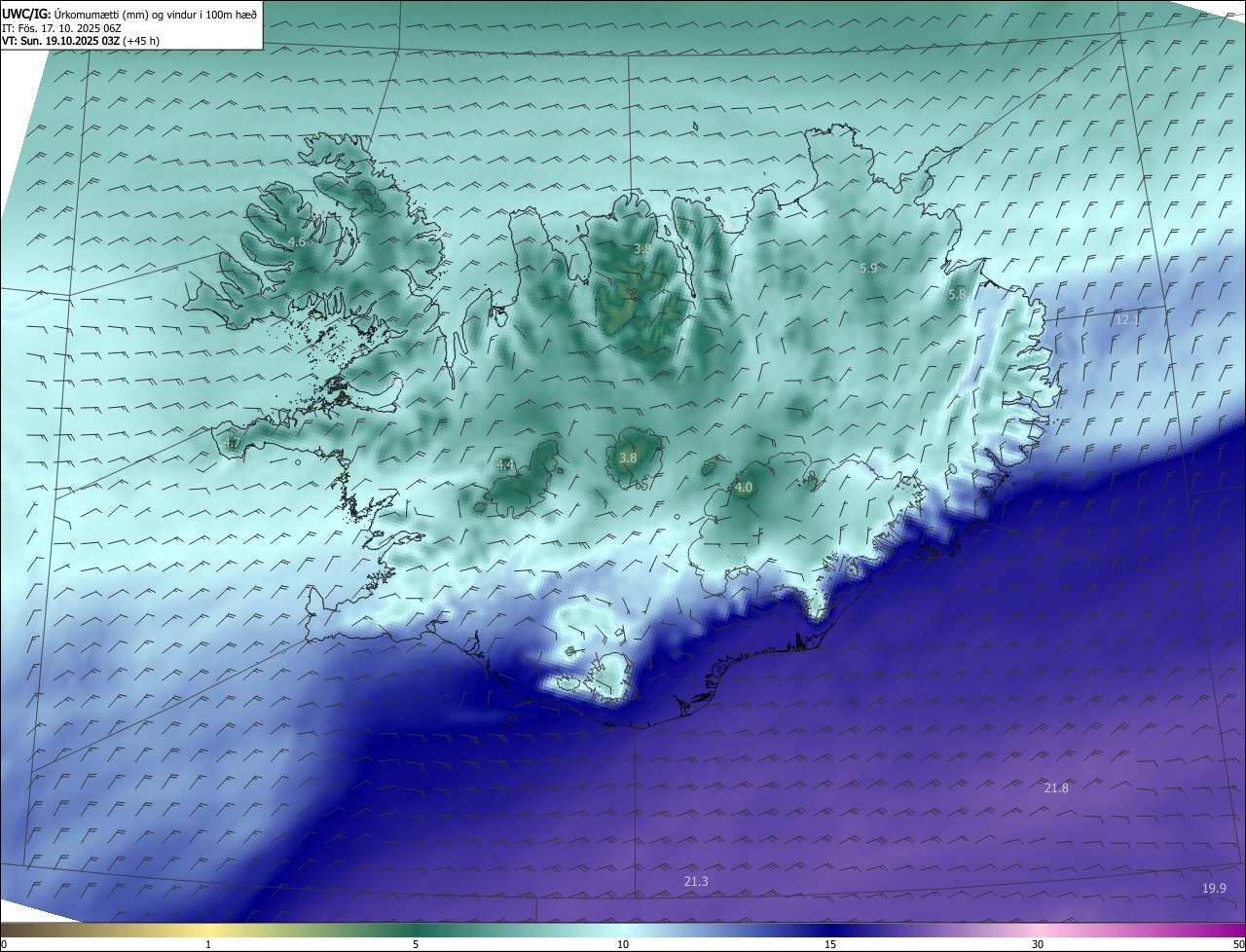Select the 4.0 value on Vatnajökull glacier
The image size is (1246, 952).
click(x=744, y=488)
